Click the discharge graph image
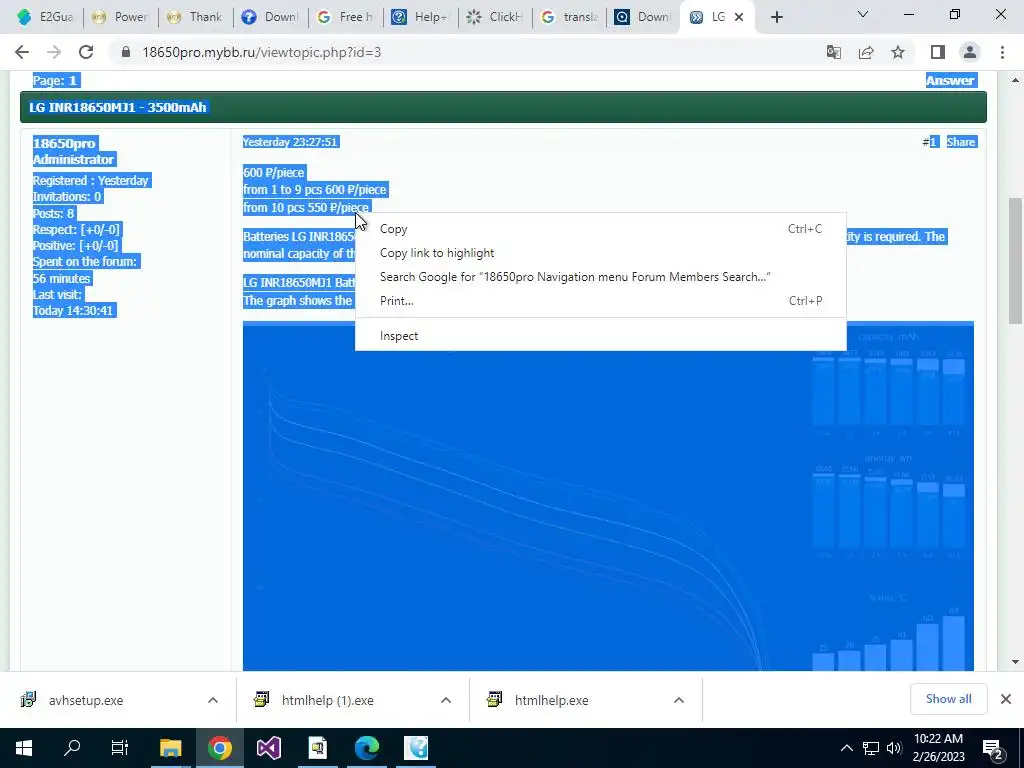 point(608,496)
